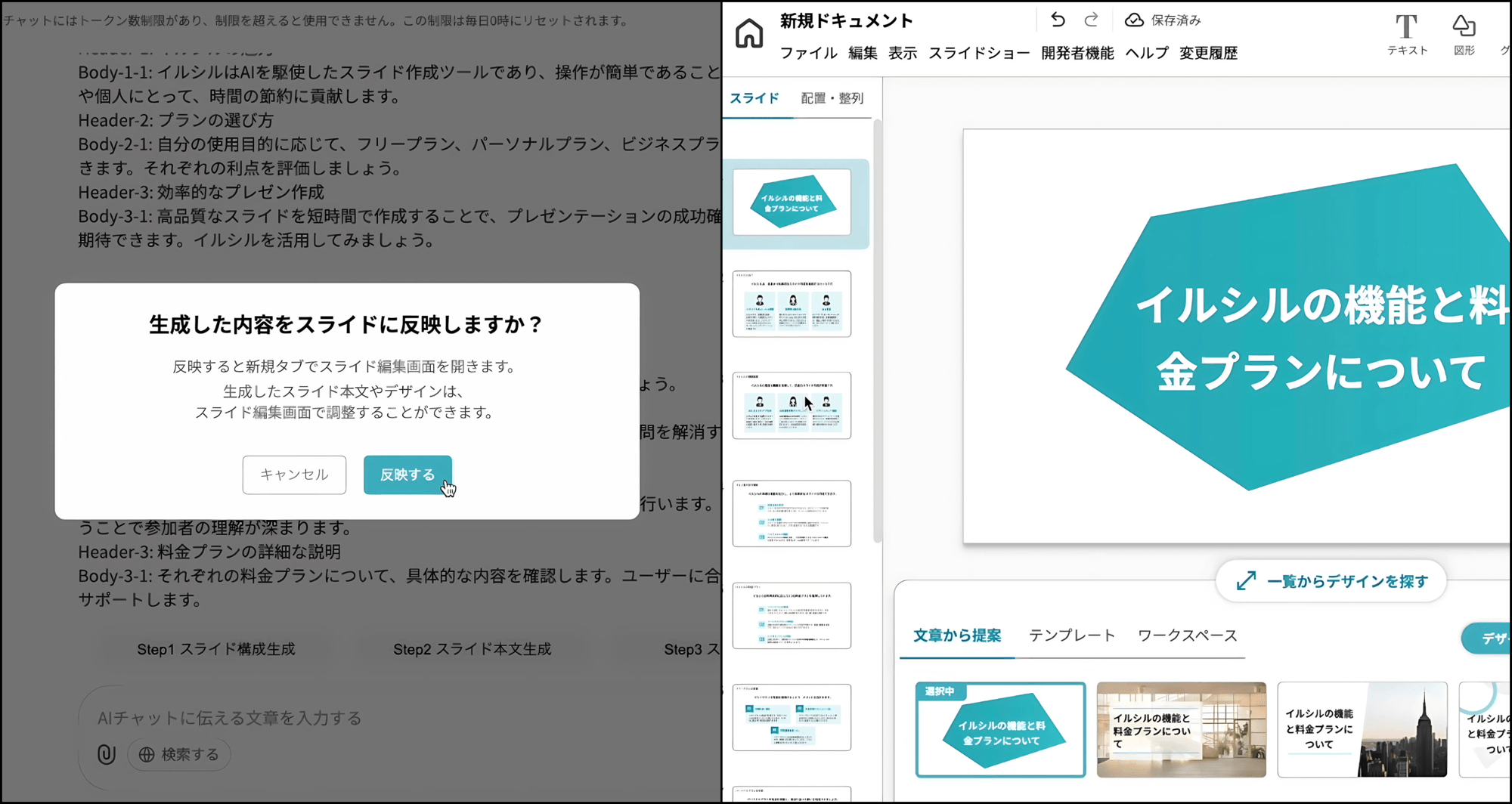Select the second slide thumbnail
Image resolution: width=1512 pixels, height=804 pixels.
792,304
